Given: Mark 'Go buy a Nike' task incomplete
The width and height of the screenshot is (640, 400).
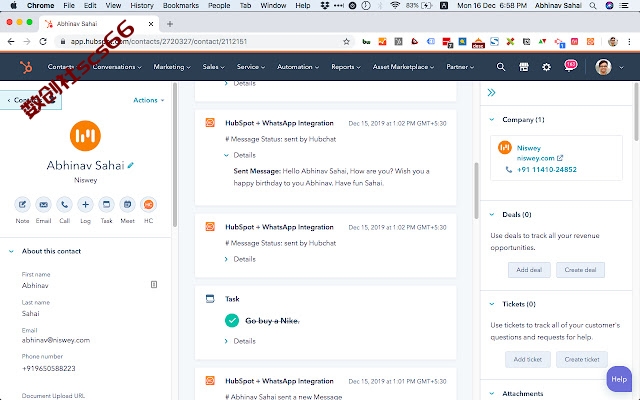Looking at the screenshot, I should click(x=232, y=320).
